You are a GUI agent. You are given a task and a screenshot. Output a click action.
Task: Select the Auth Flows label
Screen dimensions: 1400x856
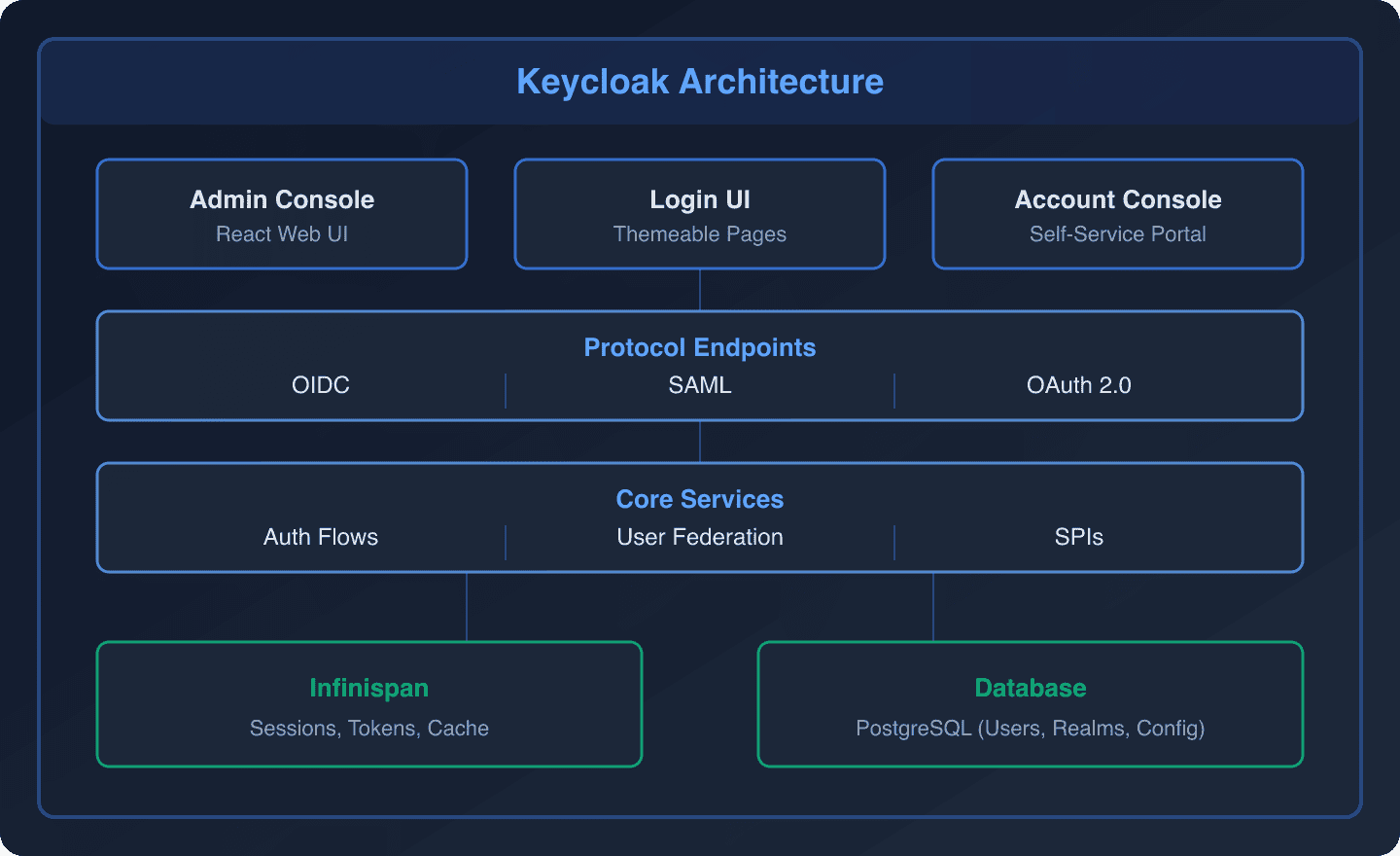click(x=321, y=537)
